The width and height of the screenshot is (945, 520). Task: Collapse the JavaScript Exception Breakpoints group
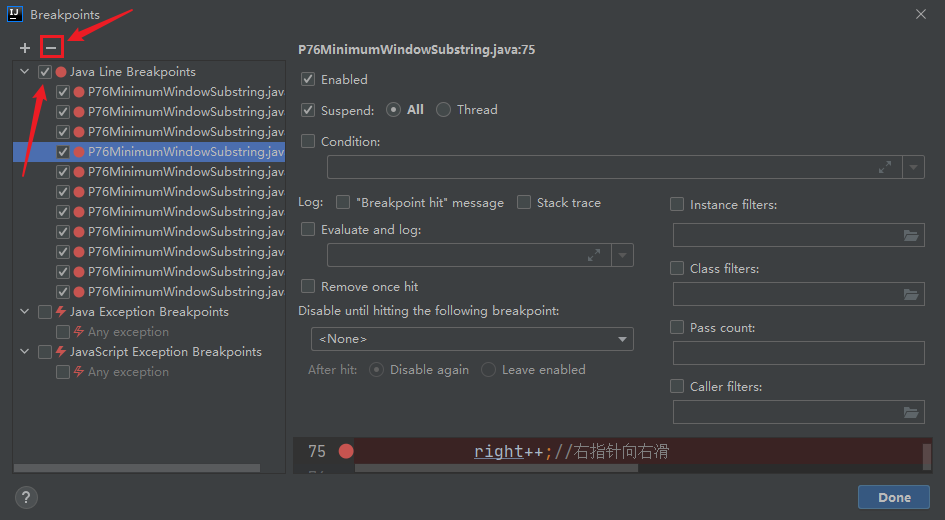[x=25, y=352]
